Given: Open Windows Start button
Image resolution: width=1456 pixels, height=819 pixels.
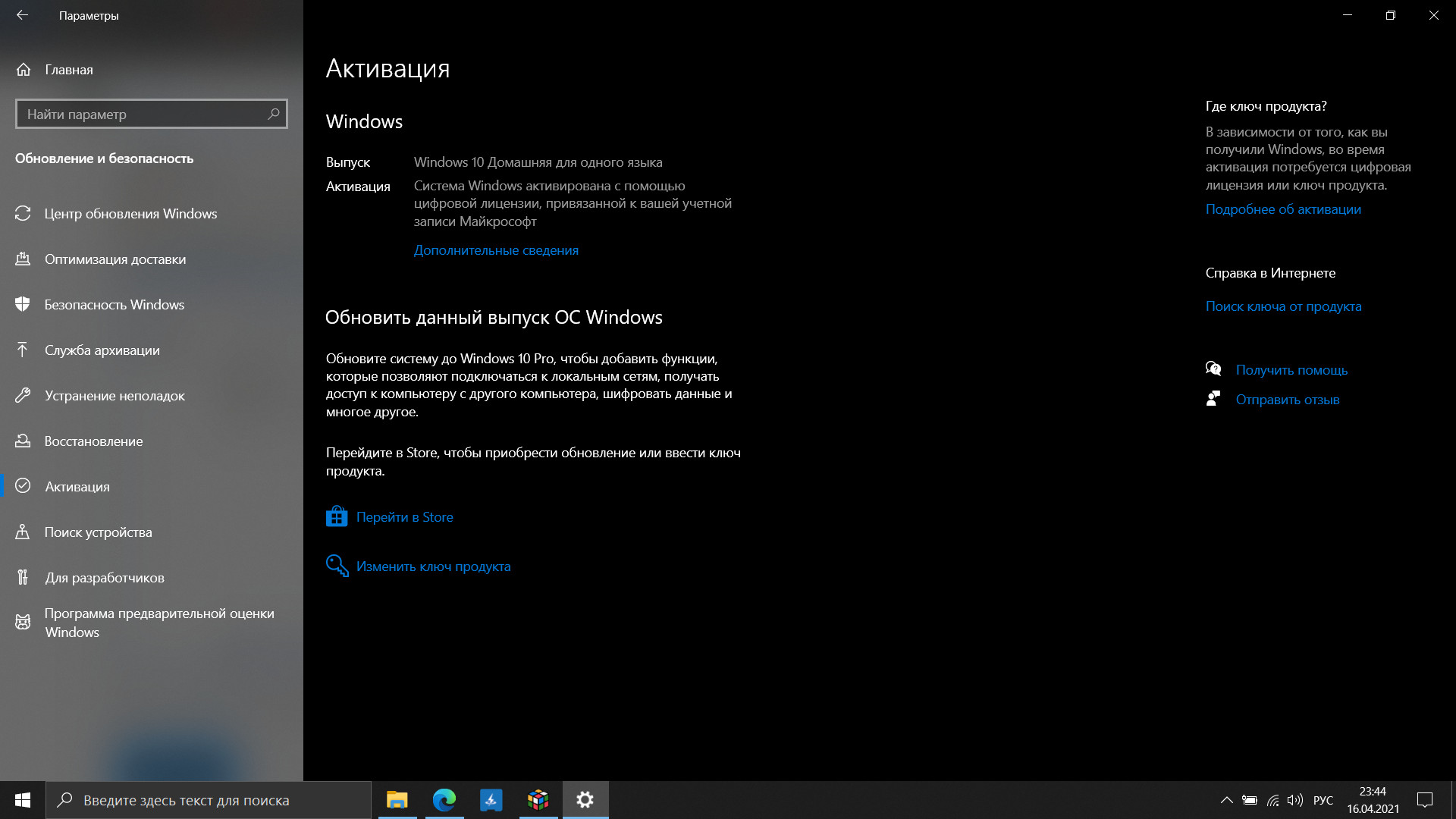Looking at the screenshot, I should click(23, 800).
